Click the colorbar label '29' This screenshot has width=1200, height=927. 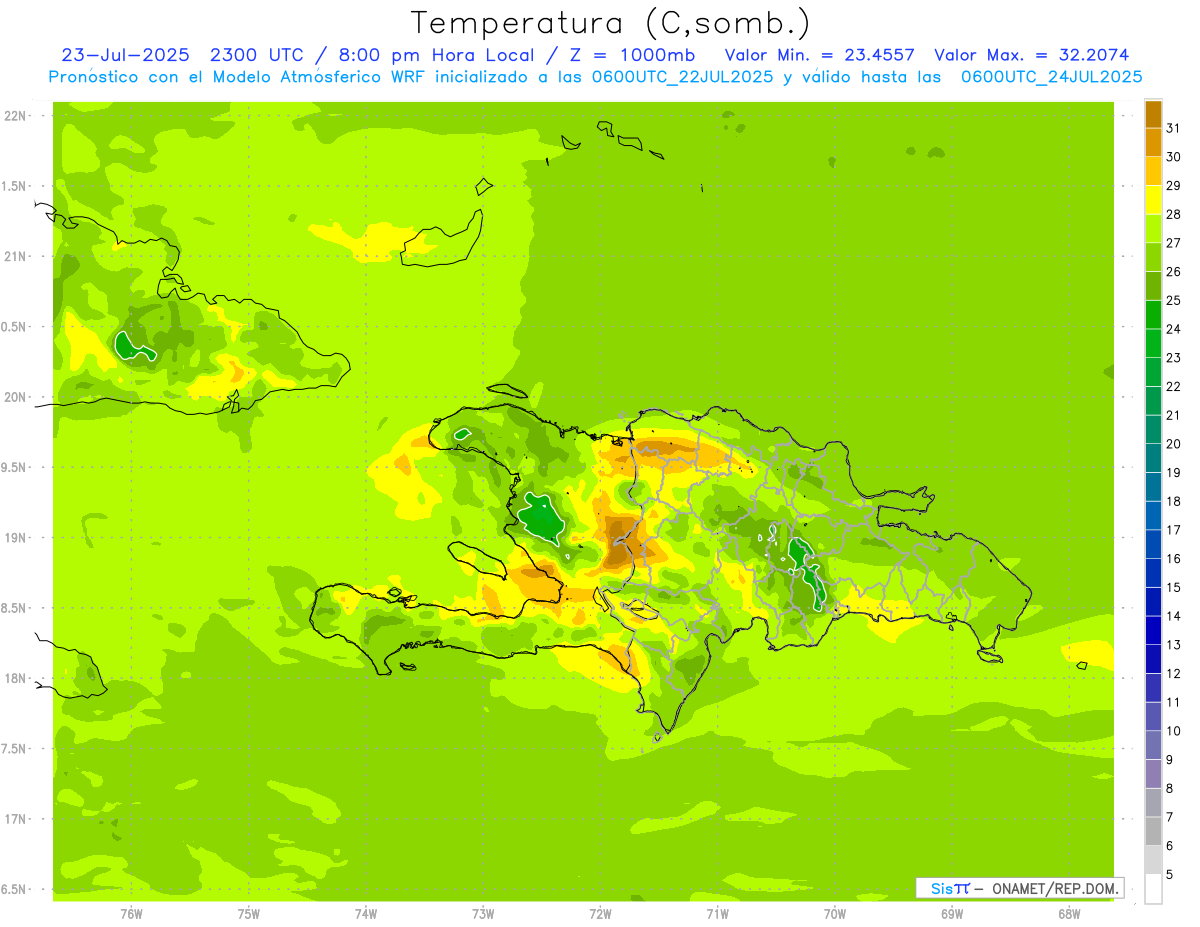point(1174,185)
